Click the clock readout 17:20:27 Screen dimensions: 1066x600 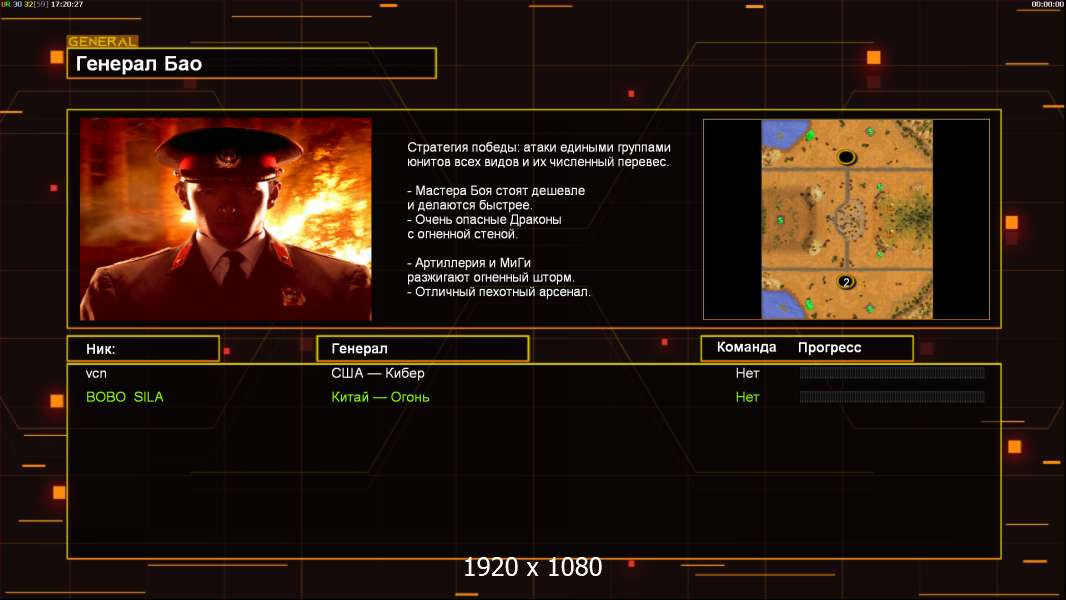[67, 4]
